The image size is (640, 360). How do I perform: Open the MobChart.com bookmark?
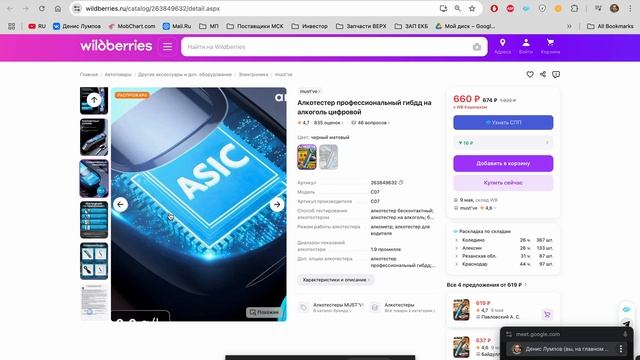[x=131, y=26]
